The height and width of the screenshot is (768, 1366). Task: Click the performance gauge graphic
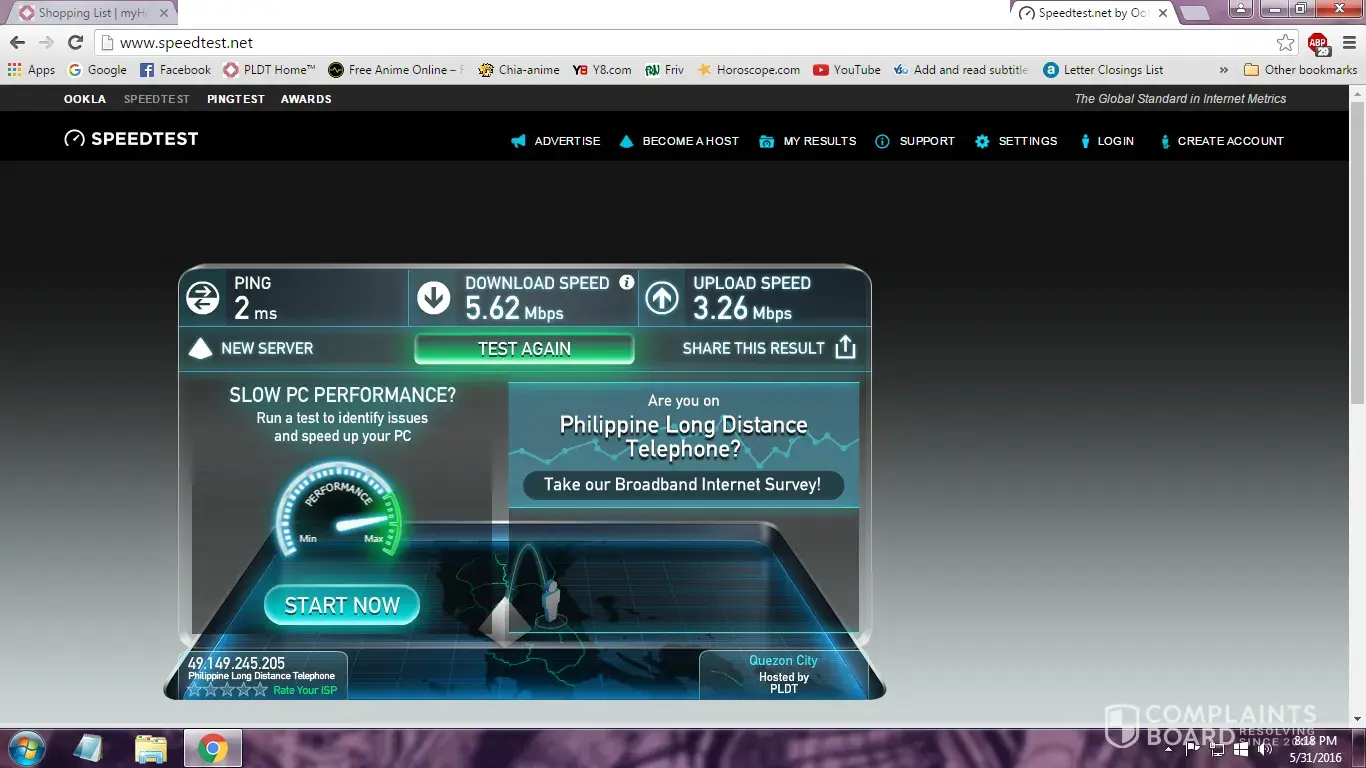pyautogui.click(x=338, y=511)
